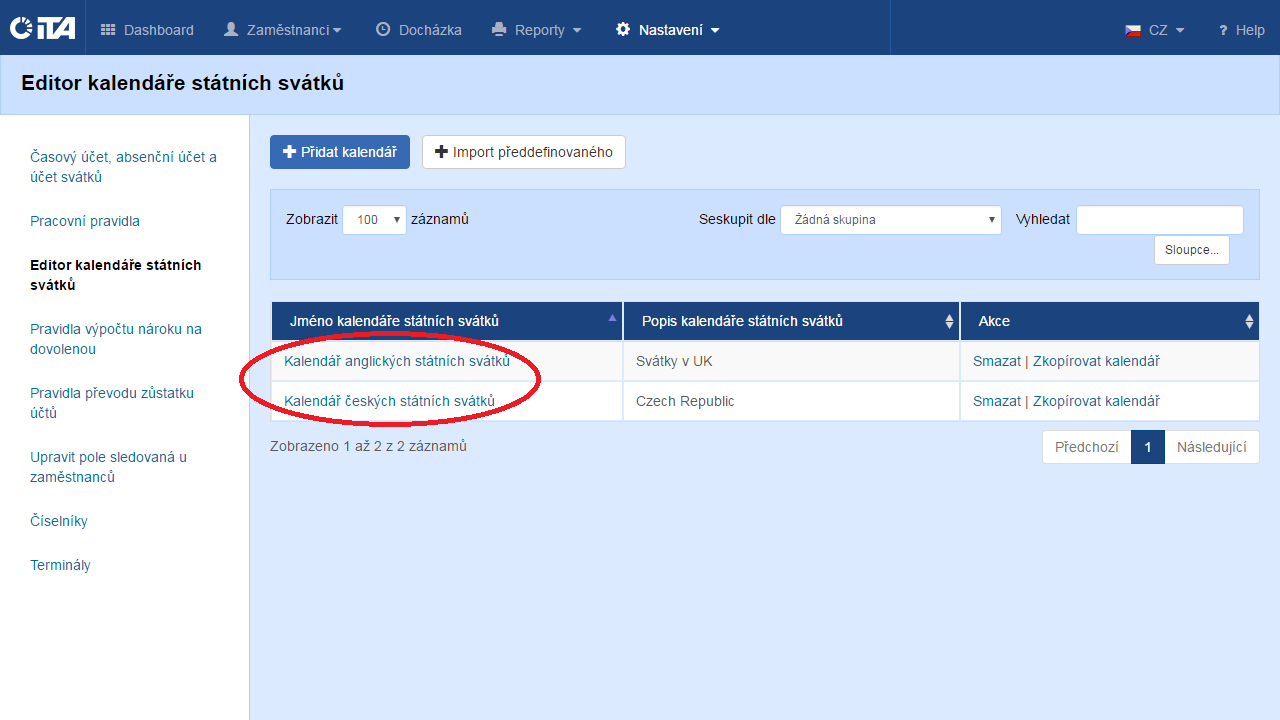Sort the Akce column using its arrows
Screen dimensions: 1280x720
(1249, 321)
